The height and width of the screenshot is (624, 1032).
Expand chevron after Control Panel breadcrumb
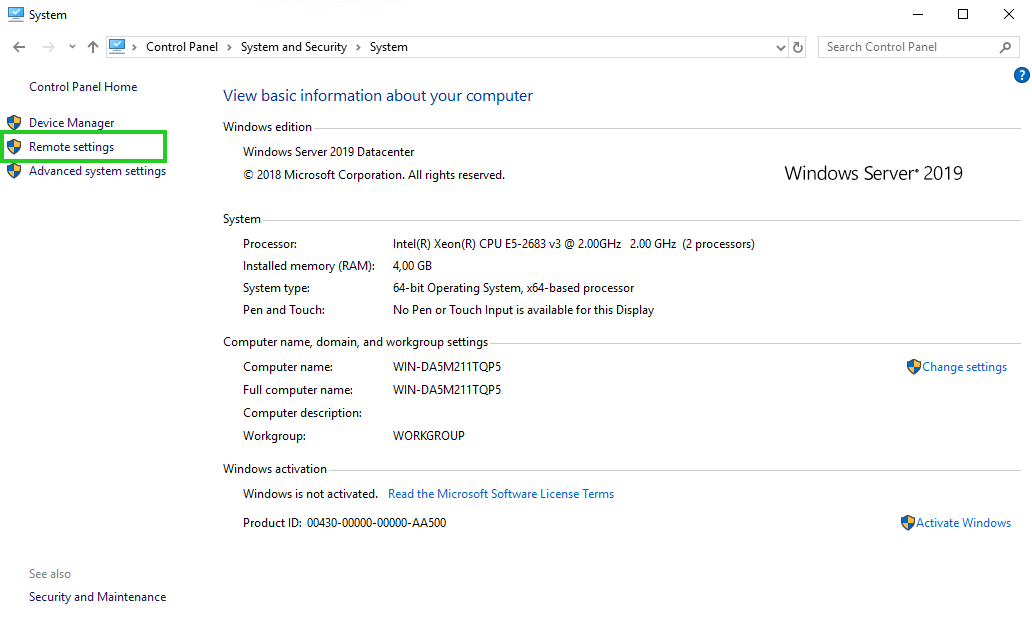229,47
